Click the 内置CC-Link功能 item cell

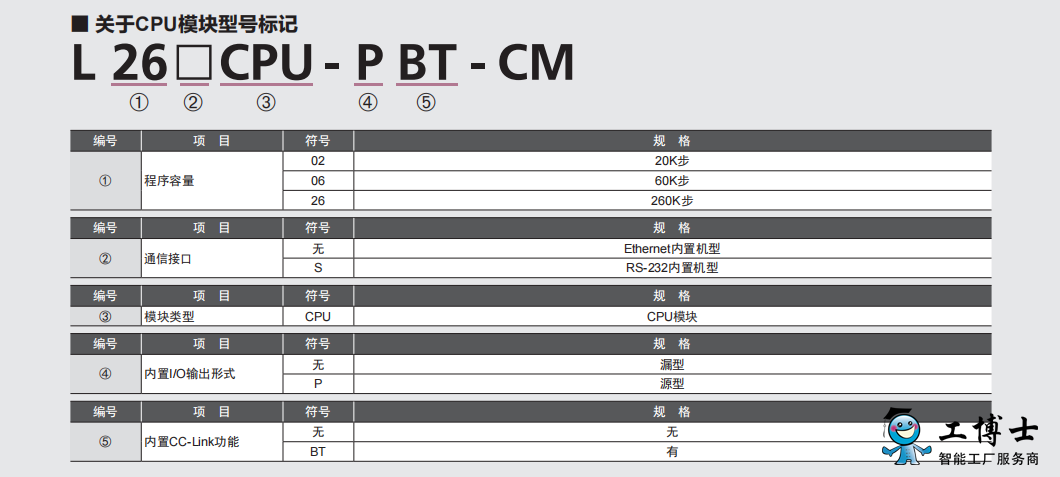pos(212,442)
